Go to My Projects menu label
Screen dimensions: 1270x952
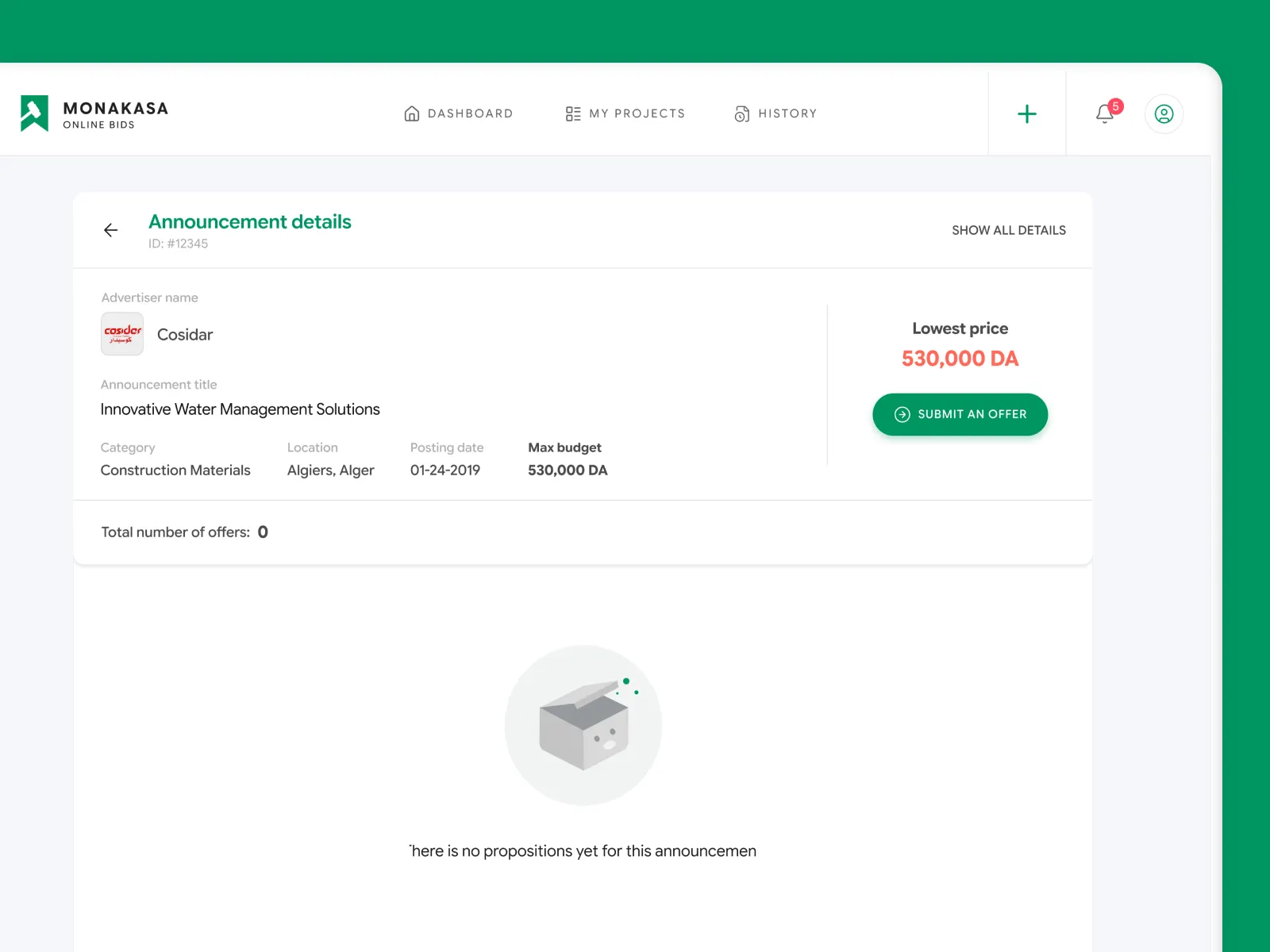coord(637,113)
